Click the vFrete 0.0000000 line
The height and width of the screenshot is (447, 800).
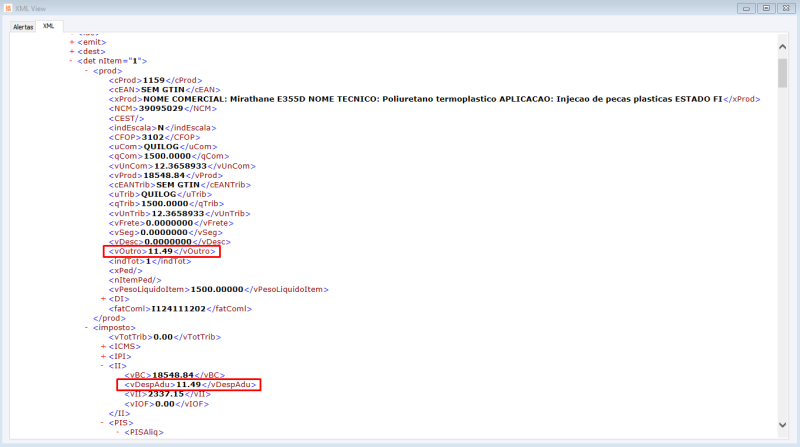[171, 223]
